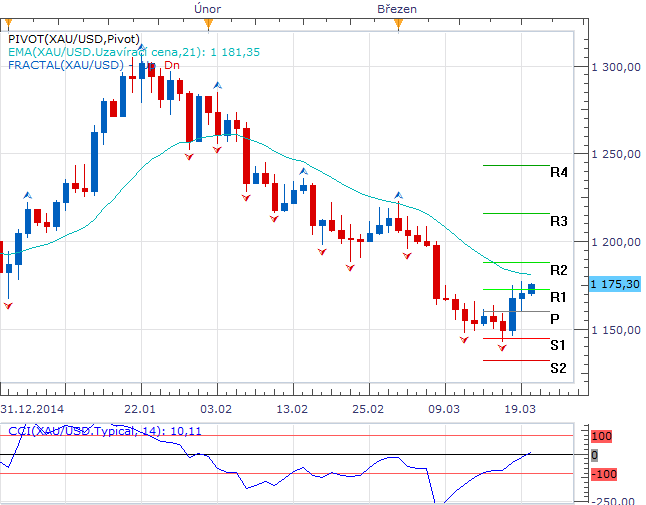646x505 pixels.
Task: Click the CCI(XAU/USD.Typical,14) indicator label
Action: tap(105, 431)
